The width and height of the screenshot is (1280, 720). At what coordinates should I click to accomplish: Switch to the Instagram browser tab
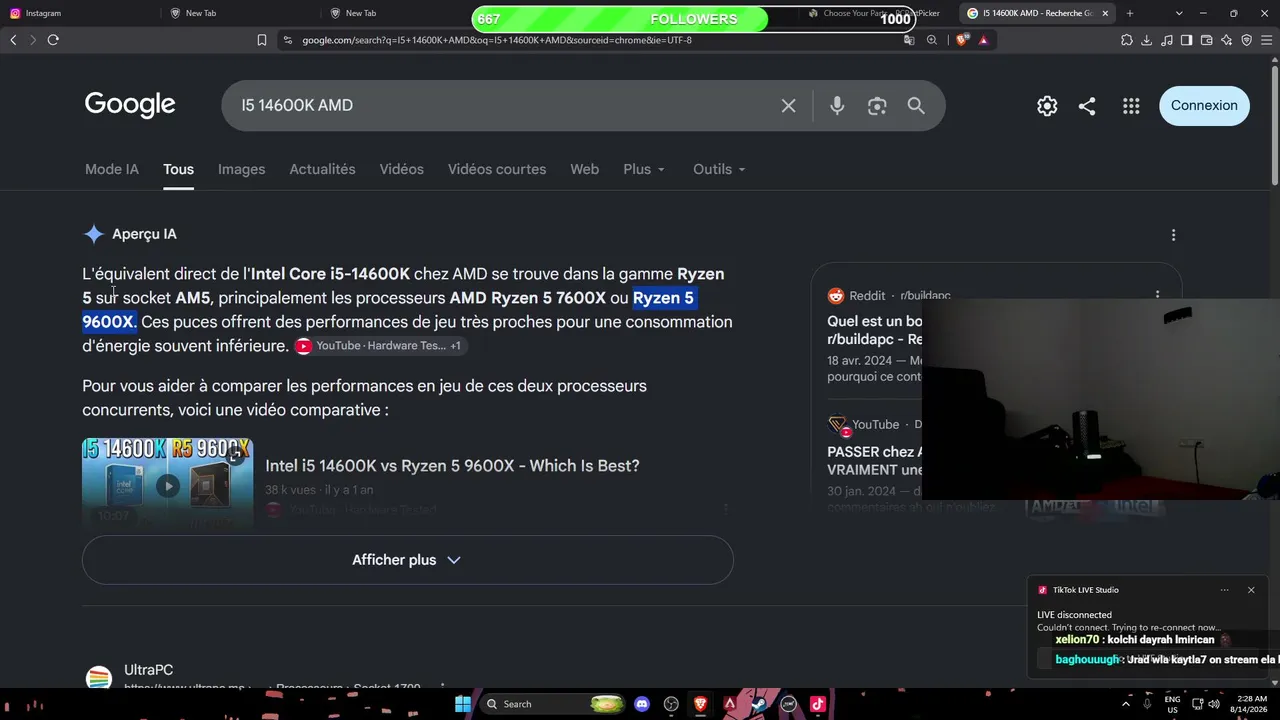tap(80, 13)
